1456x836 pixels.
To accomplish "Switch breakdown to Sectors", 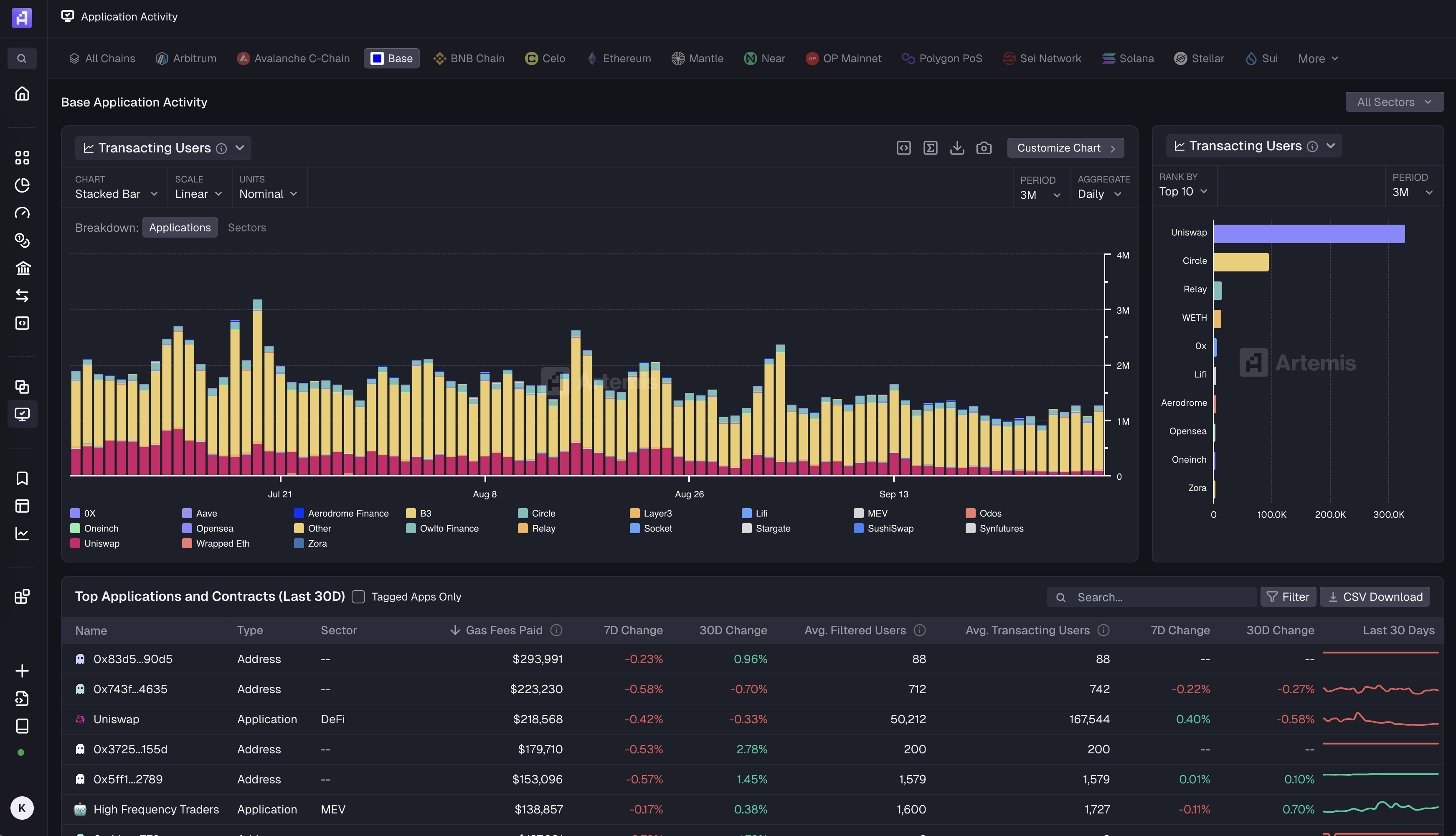I will point(247,227).
